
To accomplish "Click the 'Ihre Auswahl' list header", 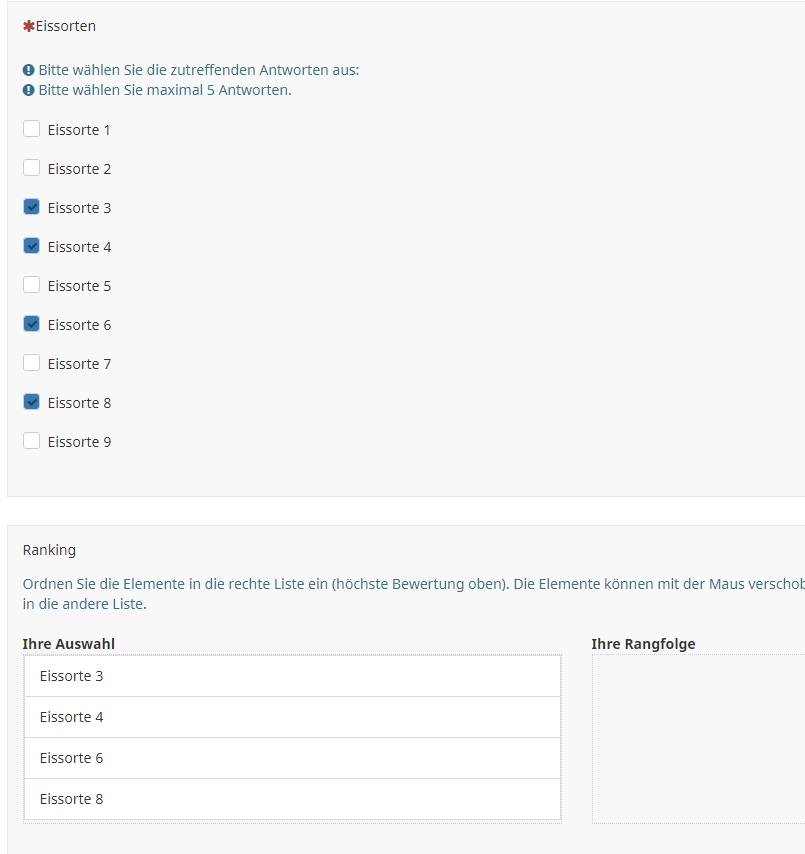I will [68, 644].
